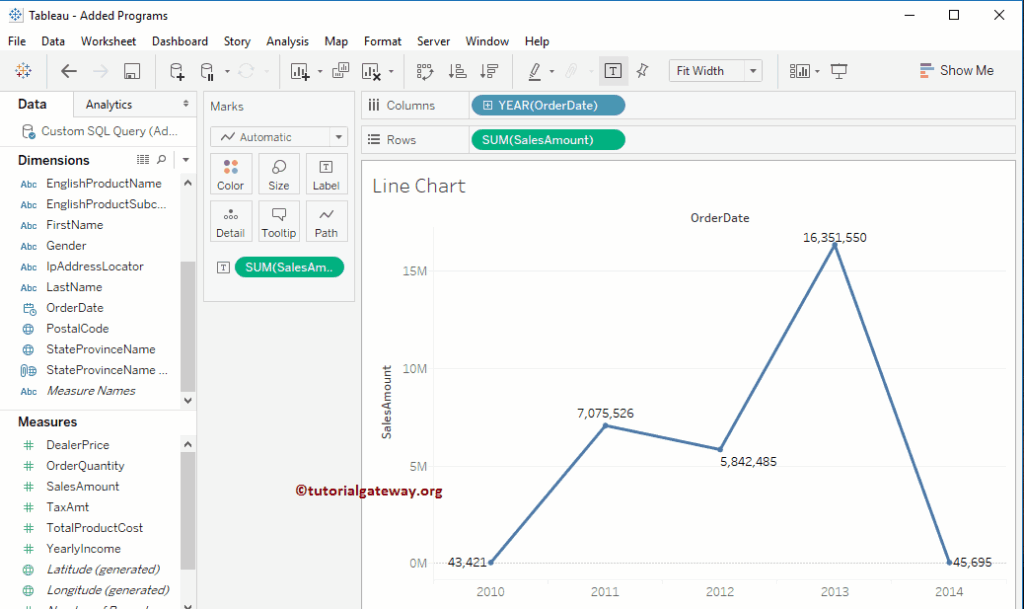Viewport: 1024px width, 609px height.
Task: Open the Automatic mark type dropdown
Action: [x=338, y=137]
